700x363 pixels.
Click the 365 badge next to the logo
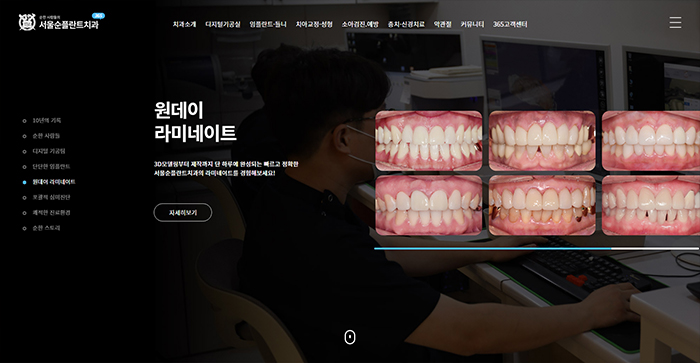tap(98, 16)
